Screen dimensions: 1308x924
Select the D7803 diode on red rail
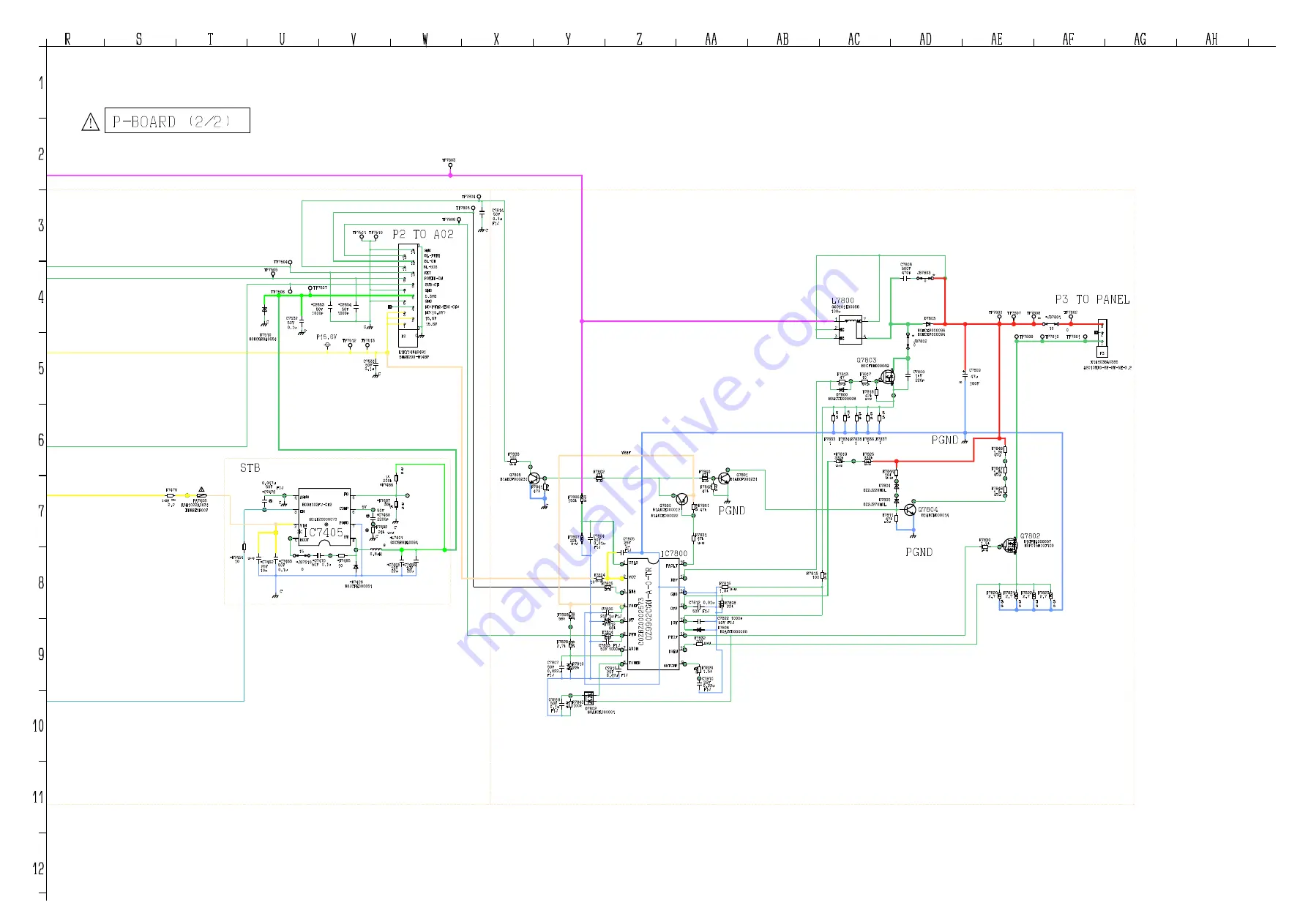pos(928,323)
